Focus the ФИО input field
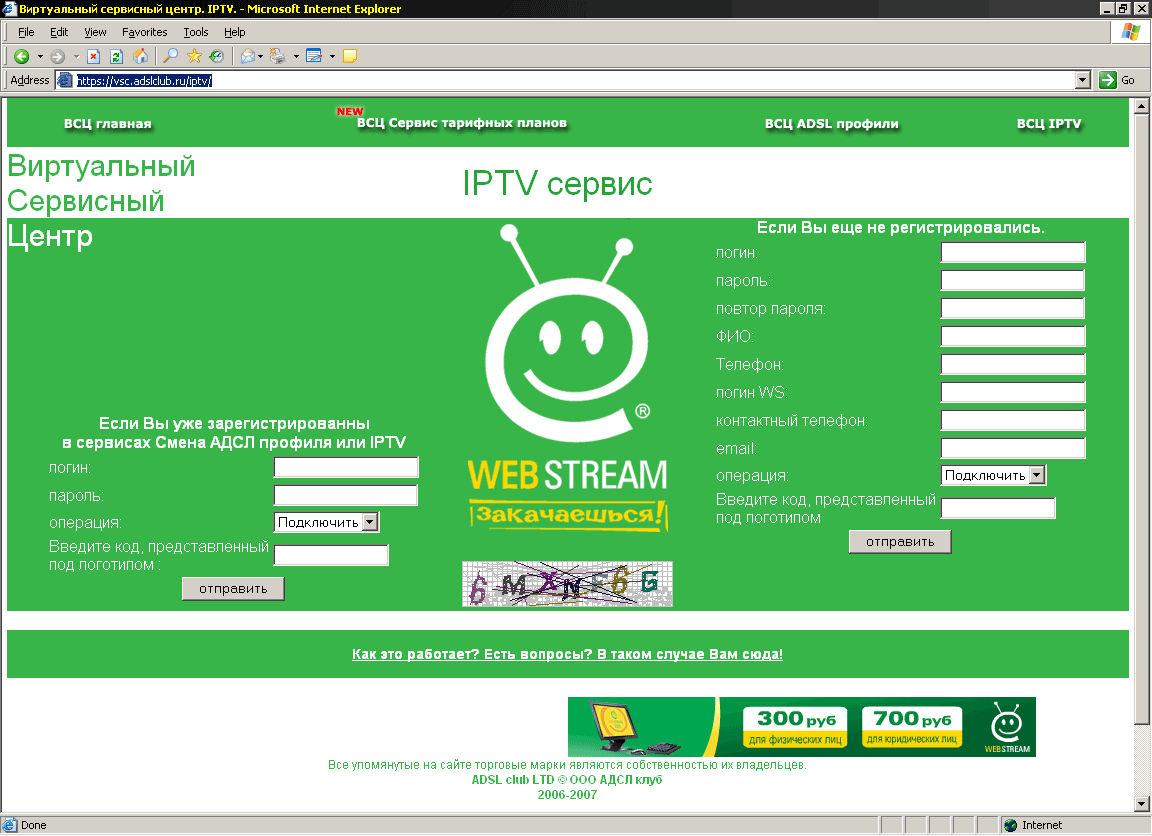 (1013, 336)
